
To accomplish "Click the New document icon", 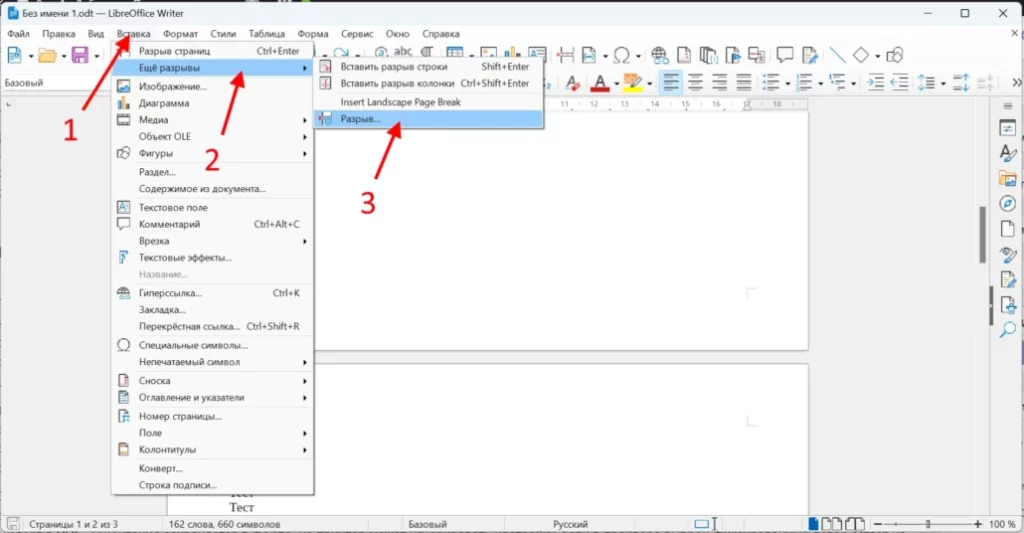I will coord(14,56).
